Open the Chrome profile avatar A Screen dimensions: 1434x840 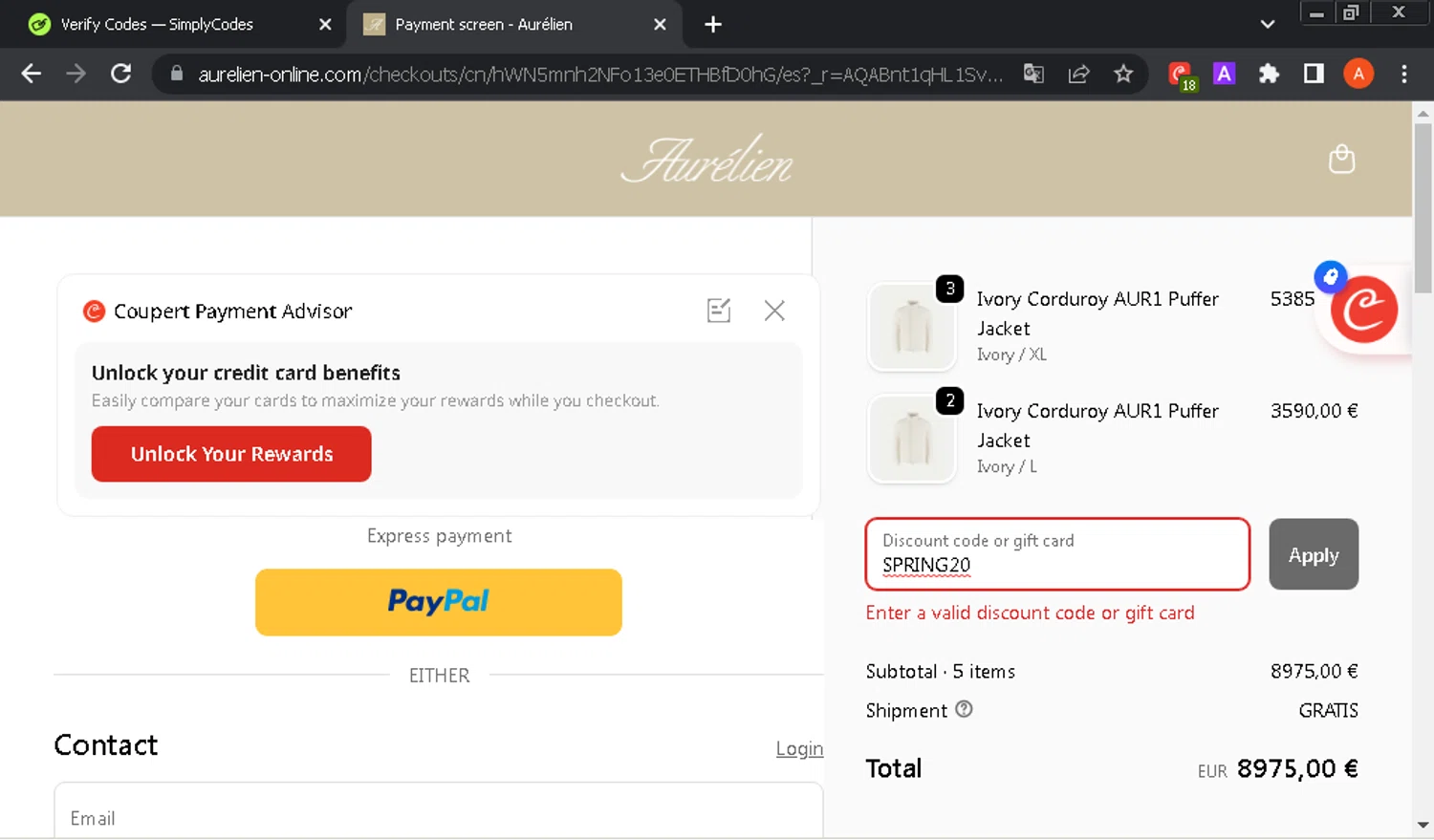[1358, 74]
